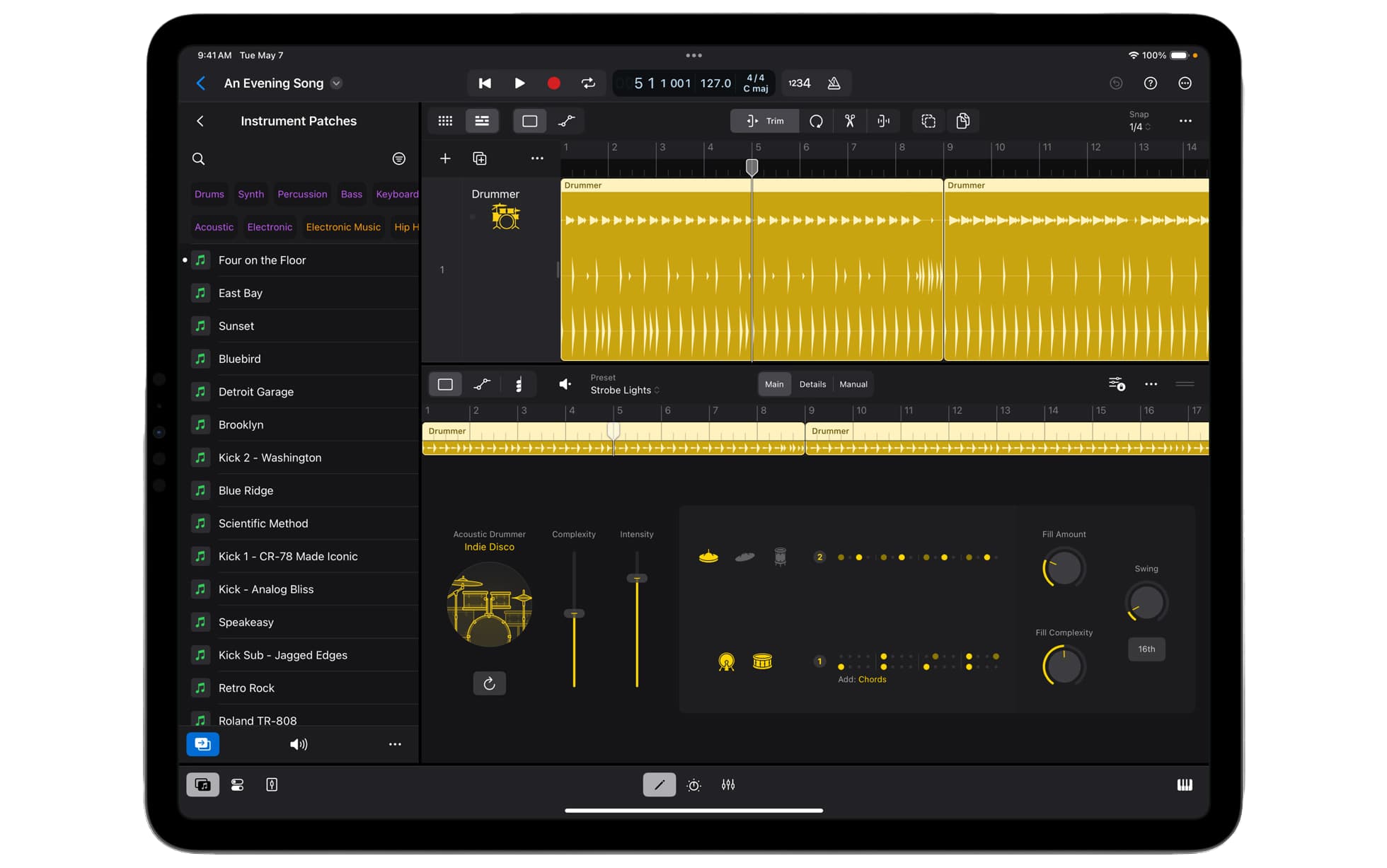Click the Drummer track drum kit icon
This screenshot has height=868, width=1387.
[x=505, y=216]
